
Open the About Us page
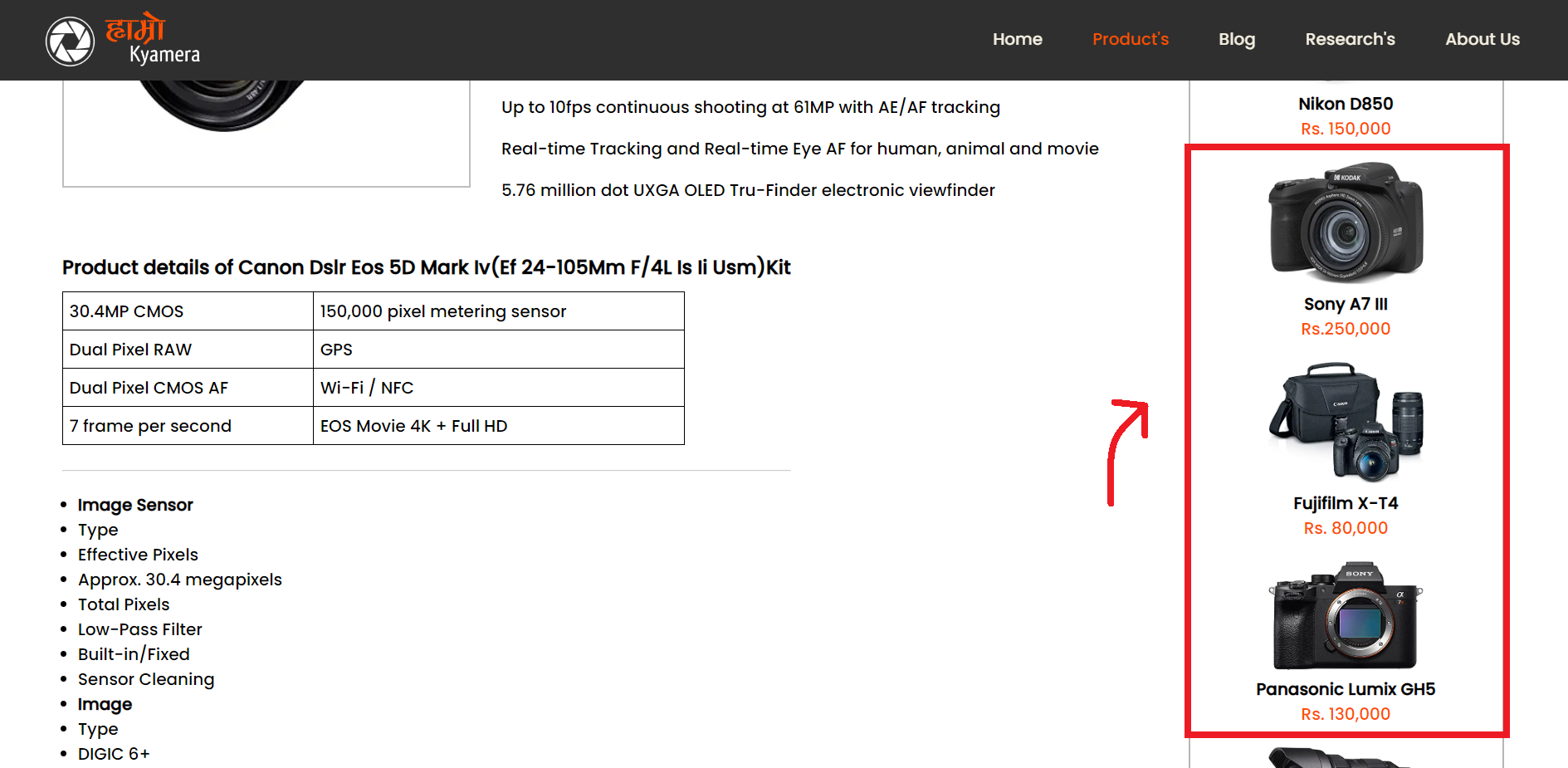pos(1482,39)
